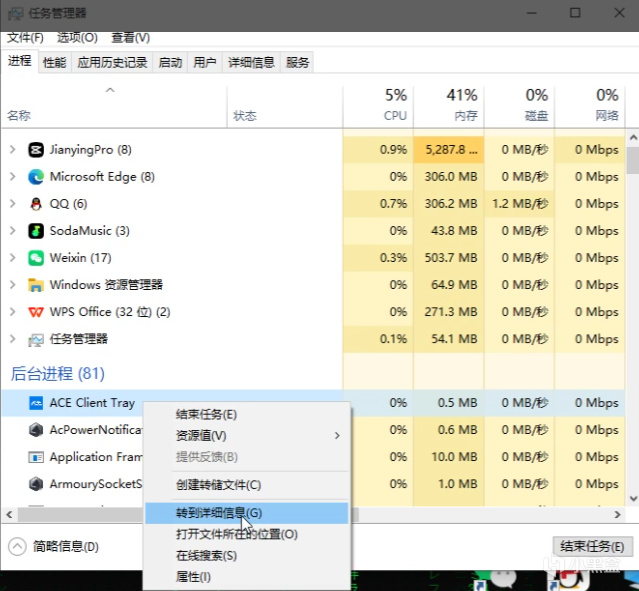Sort by the 内存 column header
The width and height of the screenshot is (639, 591).
tap(449, 106)
